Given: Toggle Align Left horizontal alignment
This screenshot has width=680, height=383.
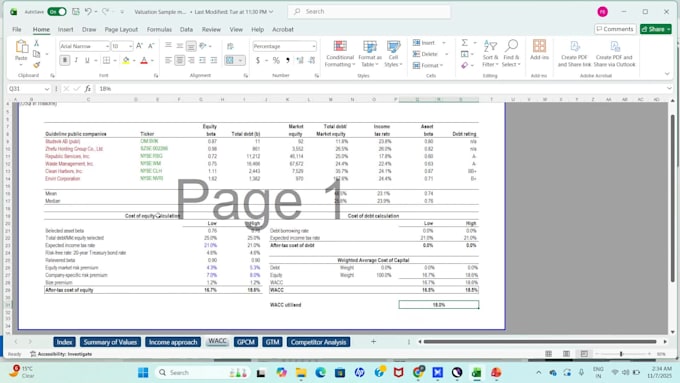Looking at the screenshot, I should (x=168, y=60).
